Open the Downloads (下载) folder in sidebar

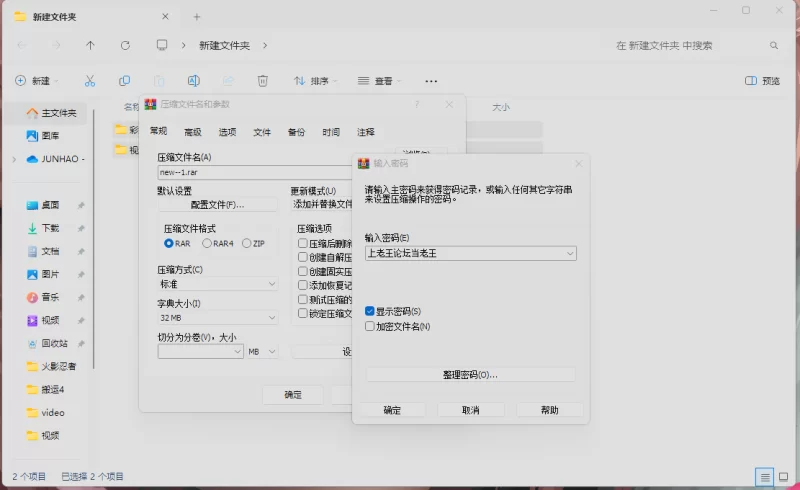tap(50, 228)
